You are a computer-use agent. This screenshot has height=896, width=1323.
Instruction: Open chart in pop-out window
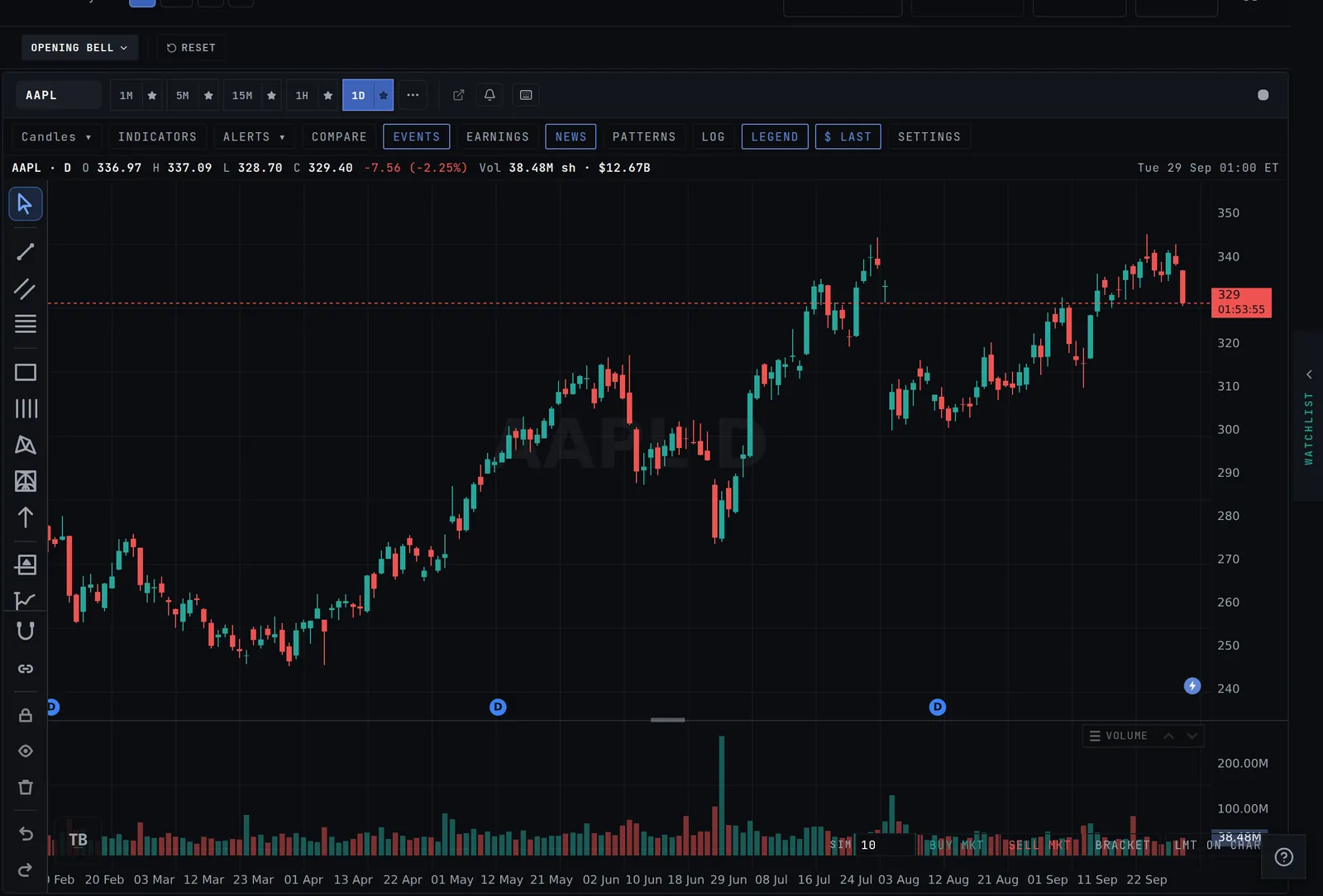pos(459,95)
